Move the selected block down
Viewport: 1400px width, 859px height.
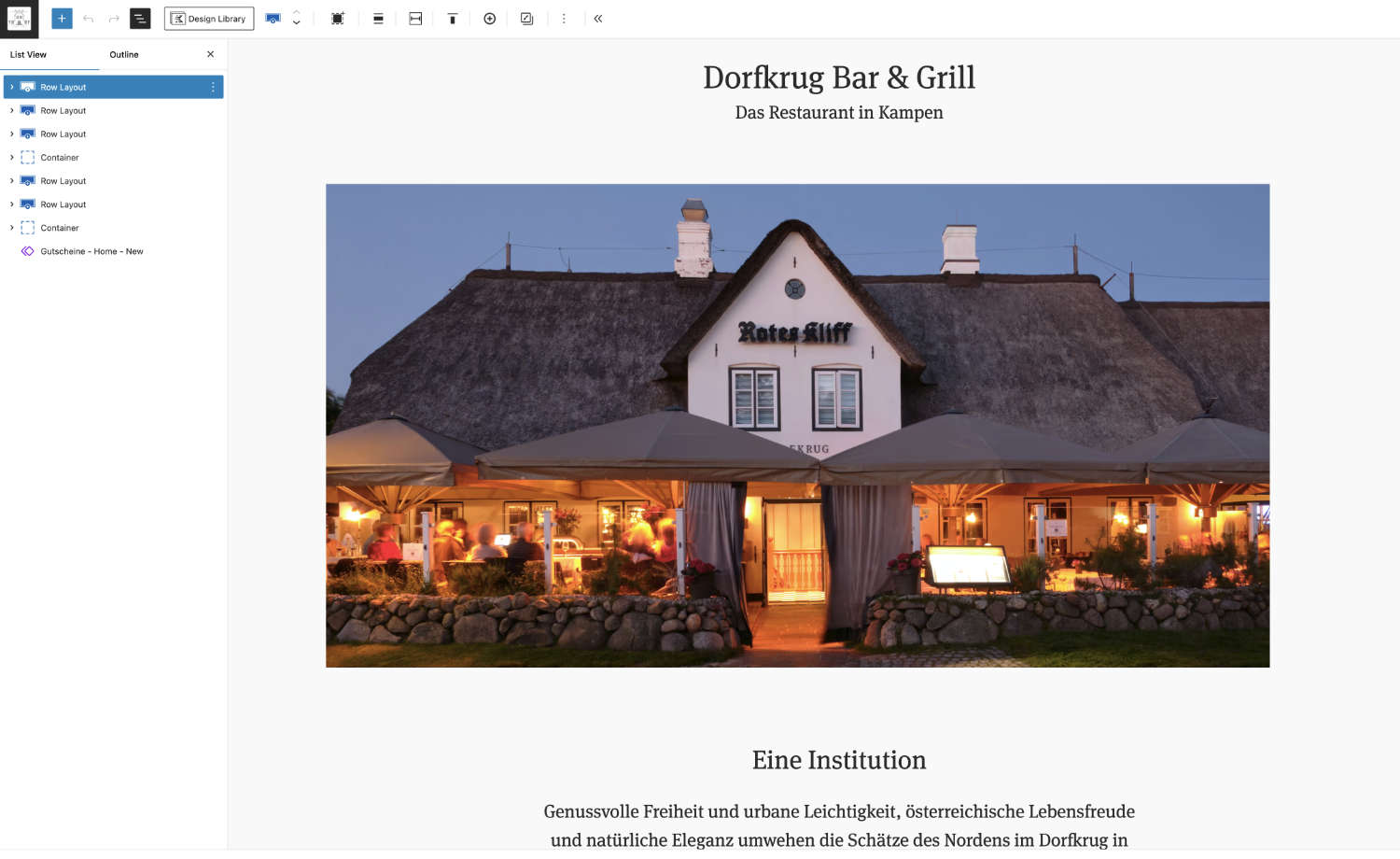point(297,24)
